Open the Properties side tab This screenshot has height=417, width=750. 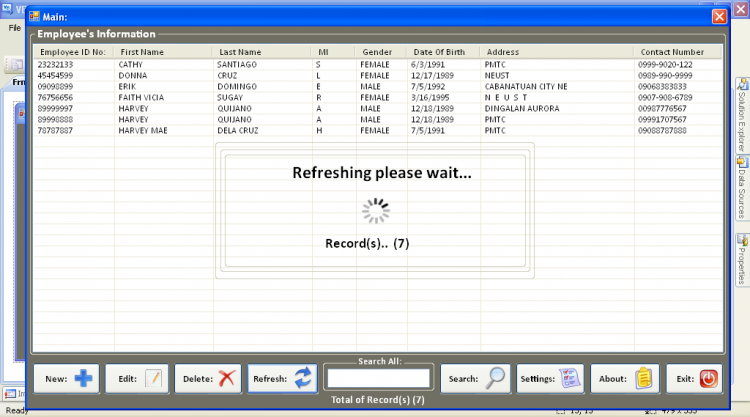click(x=742, y=260)
